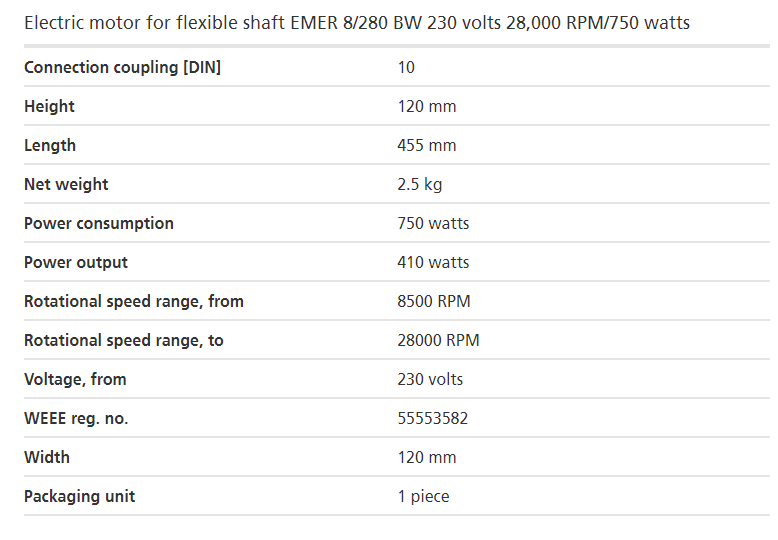778x540 pixels.
Task: Select the Power consumption label
Action: 99,224
